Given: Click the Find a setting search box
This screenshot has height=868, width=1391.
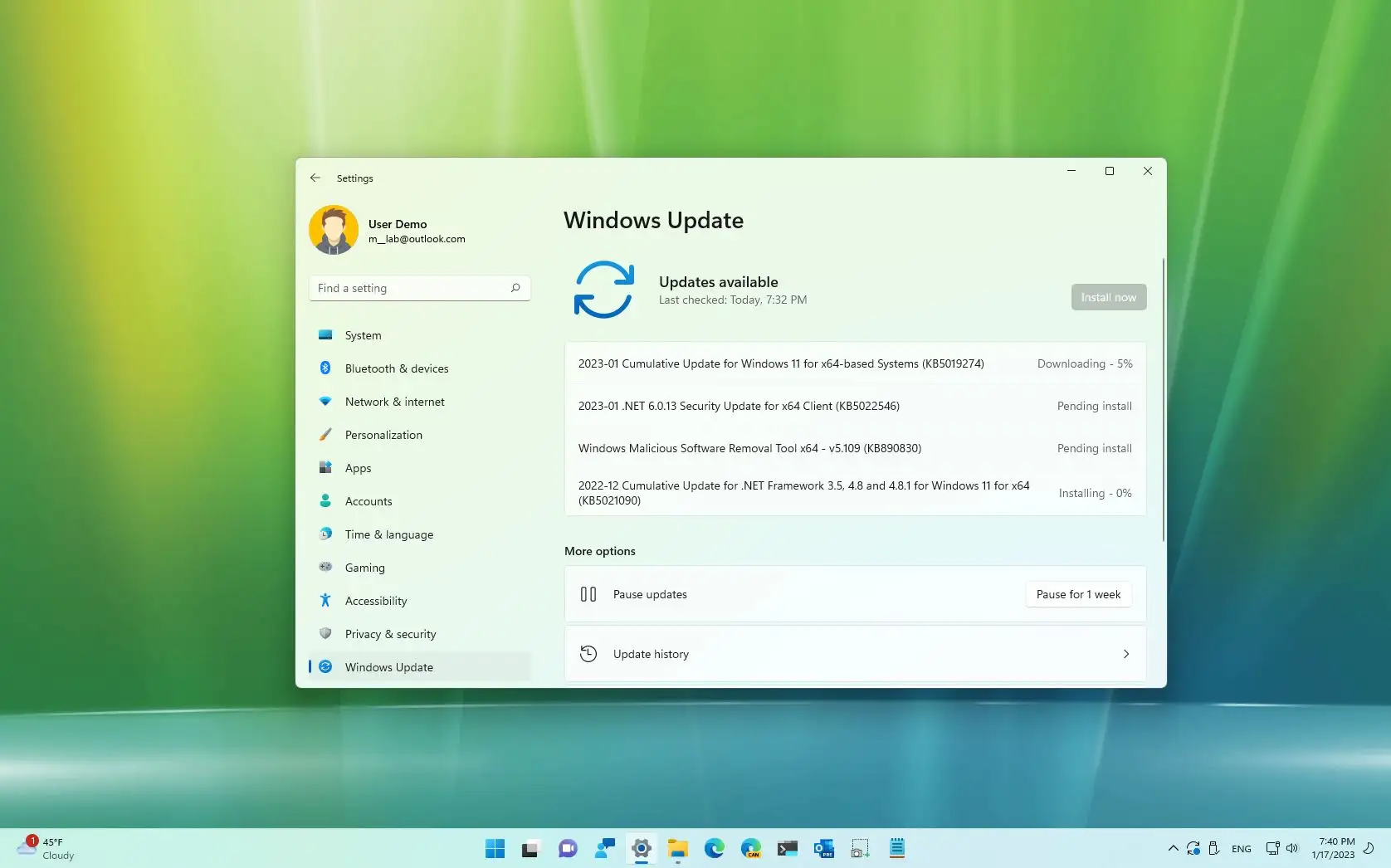Looking at the screenshot, I should point(419,288).
